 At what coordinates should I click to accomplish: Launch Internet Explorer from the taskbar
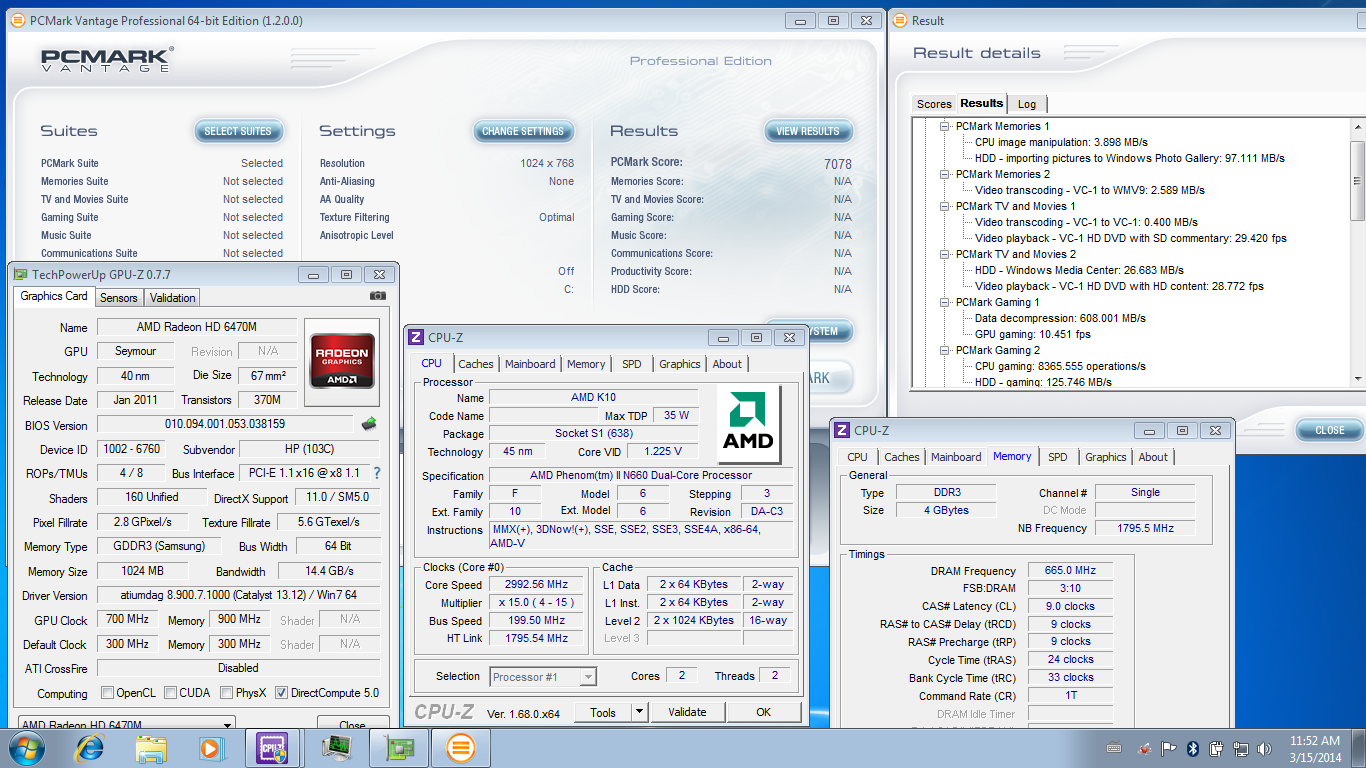(x=90, y=747)
